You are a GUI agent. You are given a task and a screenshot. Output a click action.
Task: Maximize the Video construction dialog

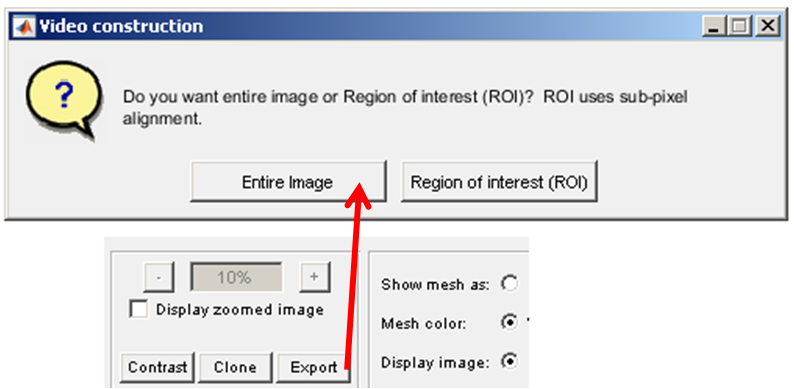[740, 26]
